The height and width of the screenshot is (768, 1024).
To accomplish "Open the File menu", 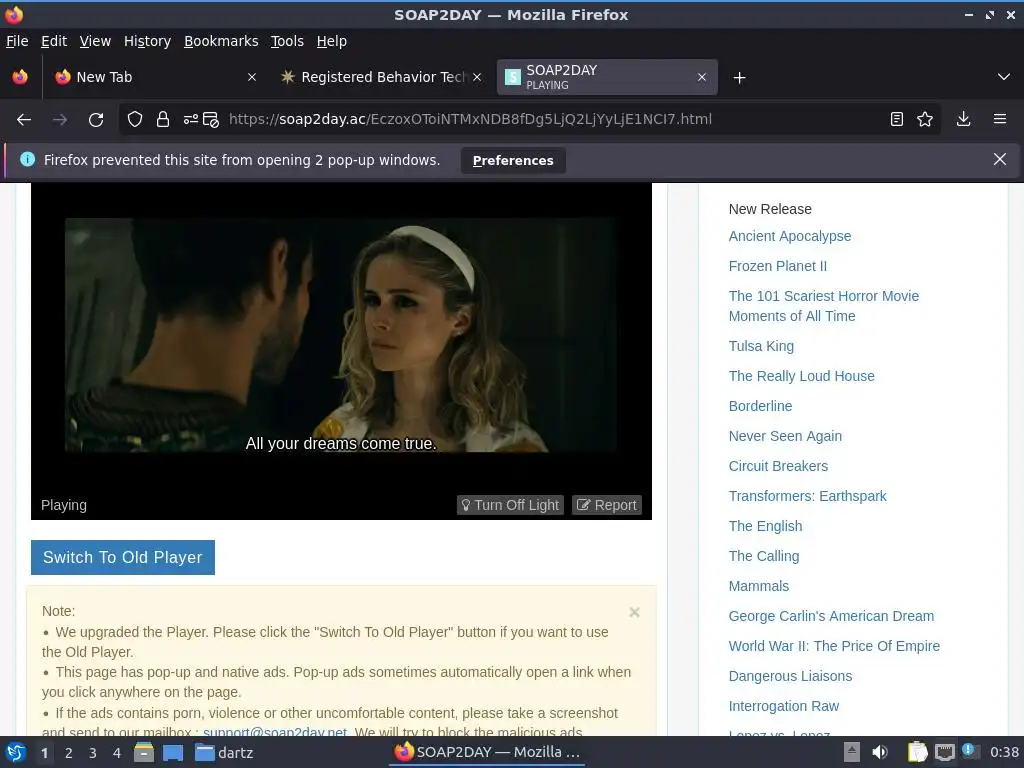I will [x=17, y=41].
